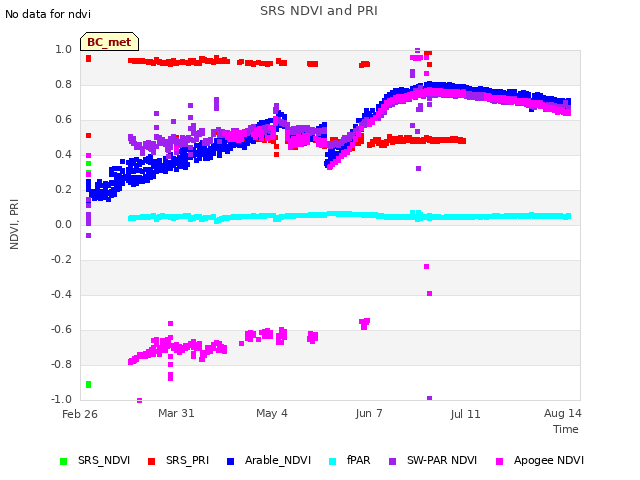Click the purple outlier point at -1.0

coord(429,398)
